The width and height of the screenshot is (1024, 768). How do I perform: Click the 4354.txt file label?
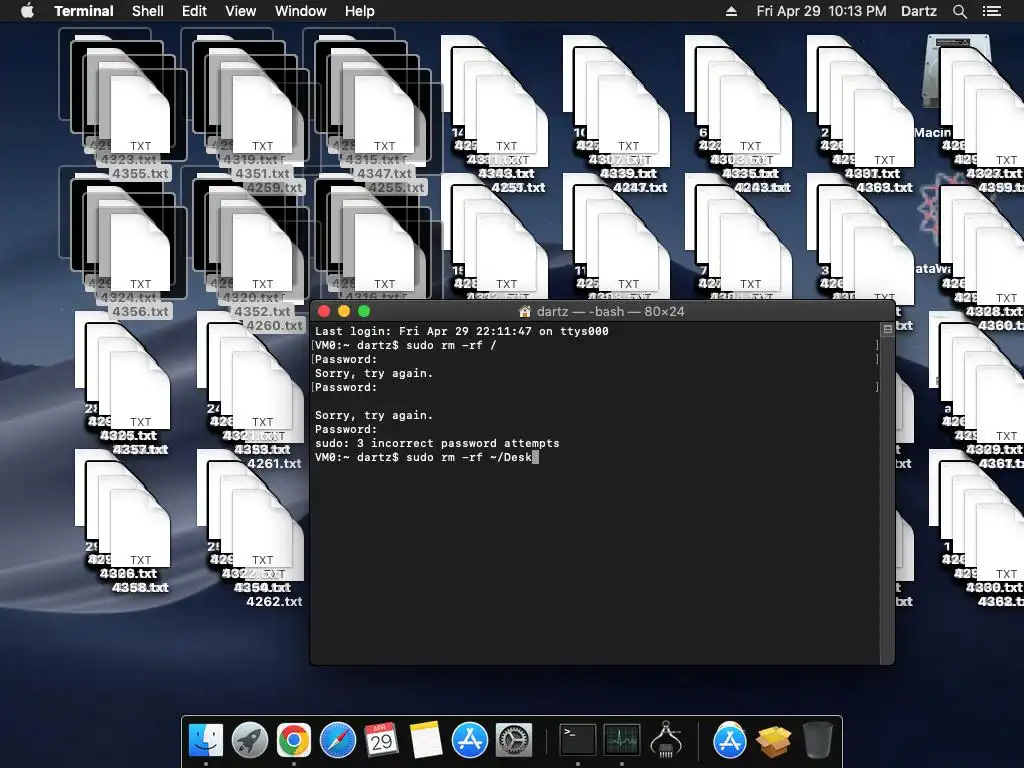pos(262,588)
